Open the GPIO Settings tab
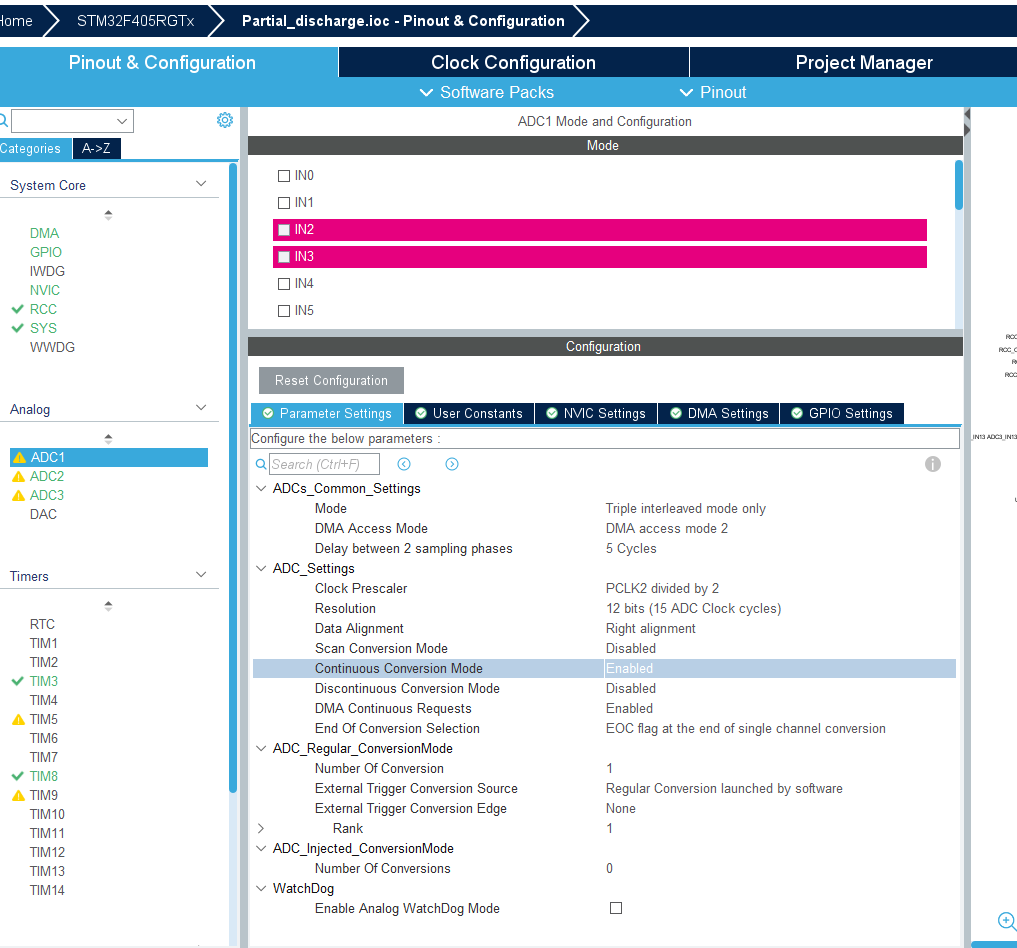This screenshot has width=1017, height=948. [841, 413]
